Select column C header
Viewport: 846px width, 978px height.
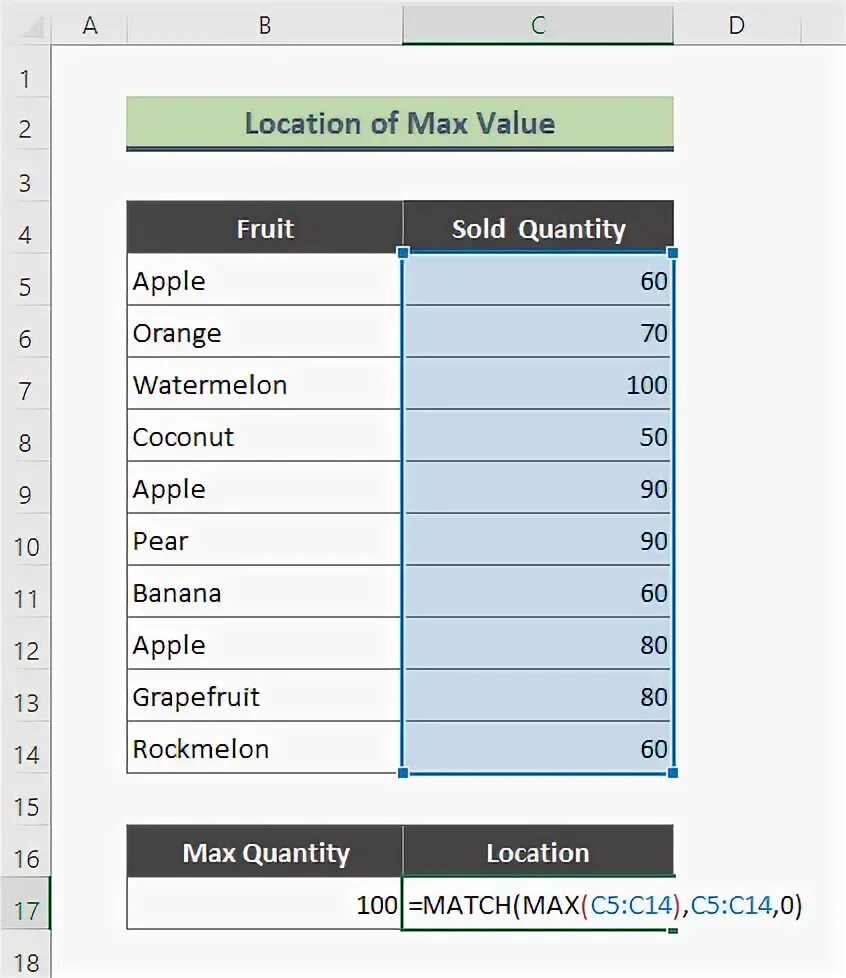[538, 25]
